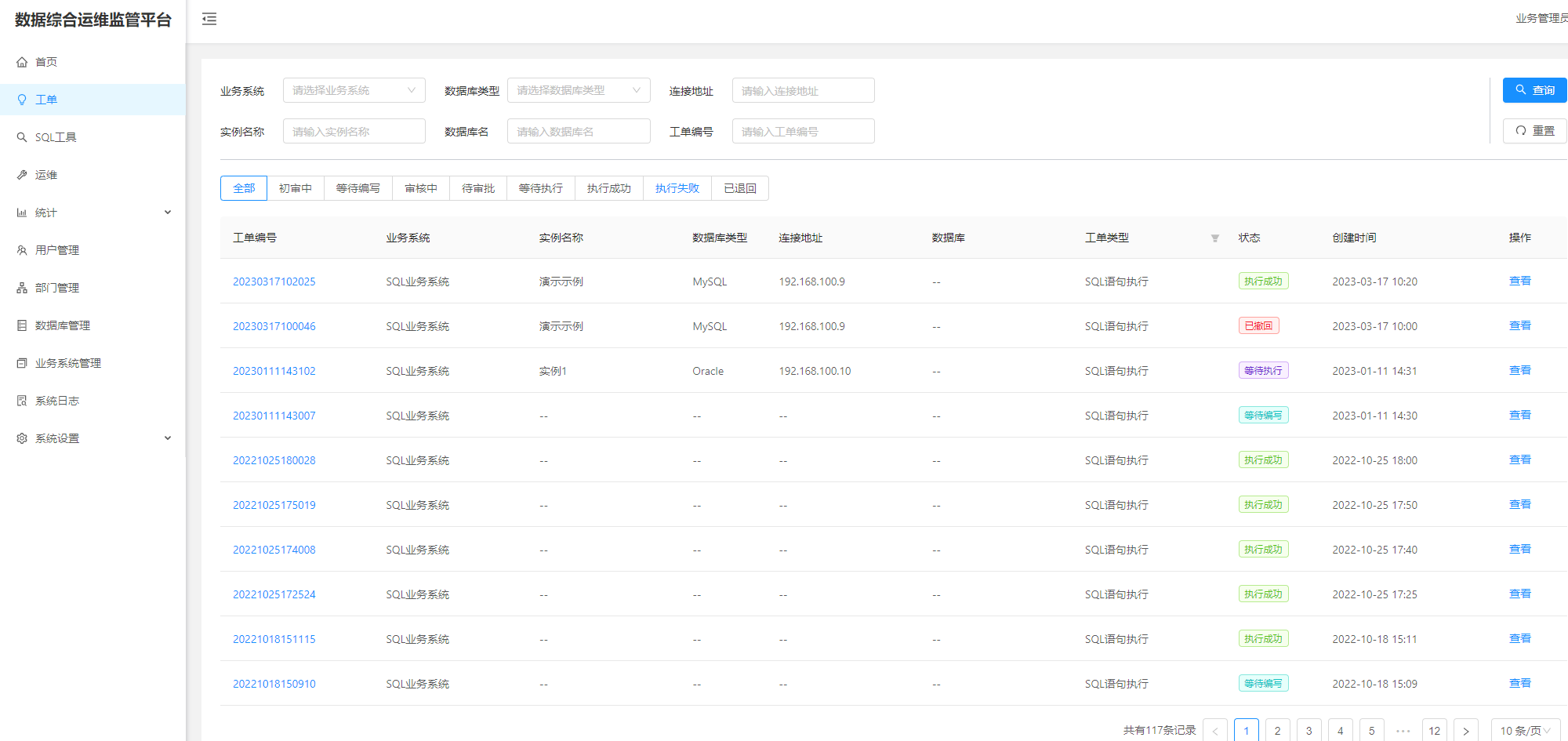
Task: Select the 执行失败 status tab
Action: click(677, 188)
